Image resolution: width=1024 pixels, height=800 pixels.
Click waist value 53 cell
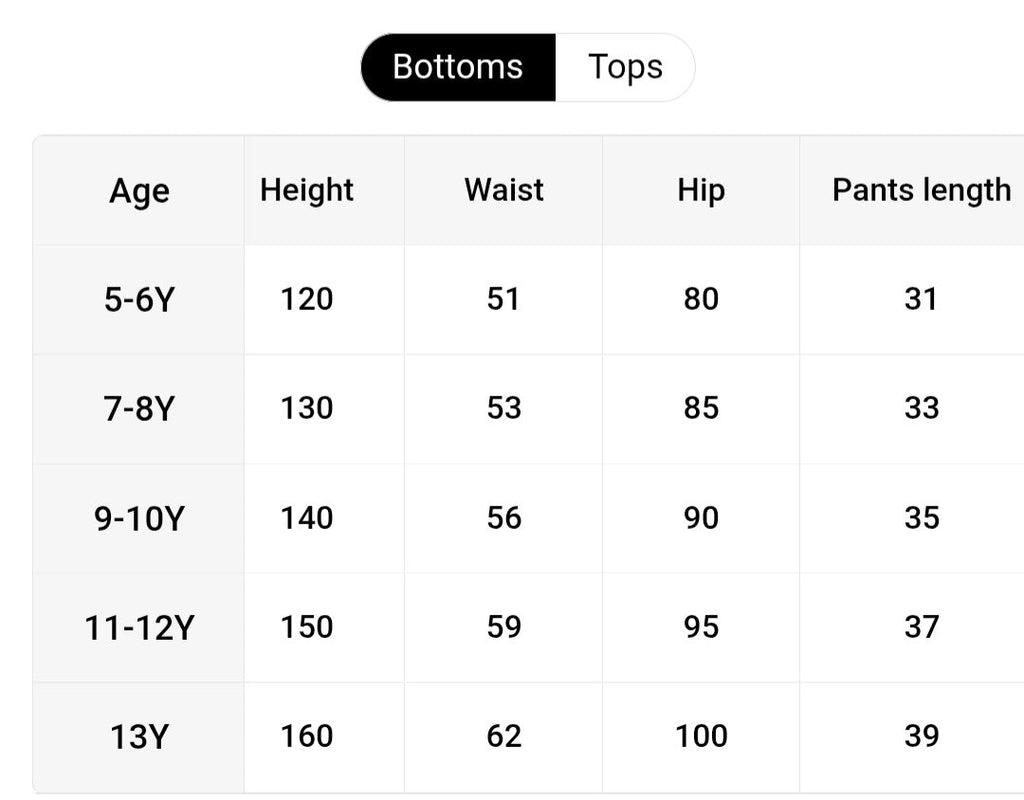click(504, 409)
